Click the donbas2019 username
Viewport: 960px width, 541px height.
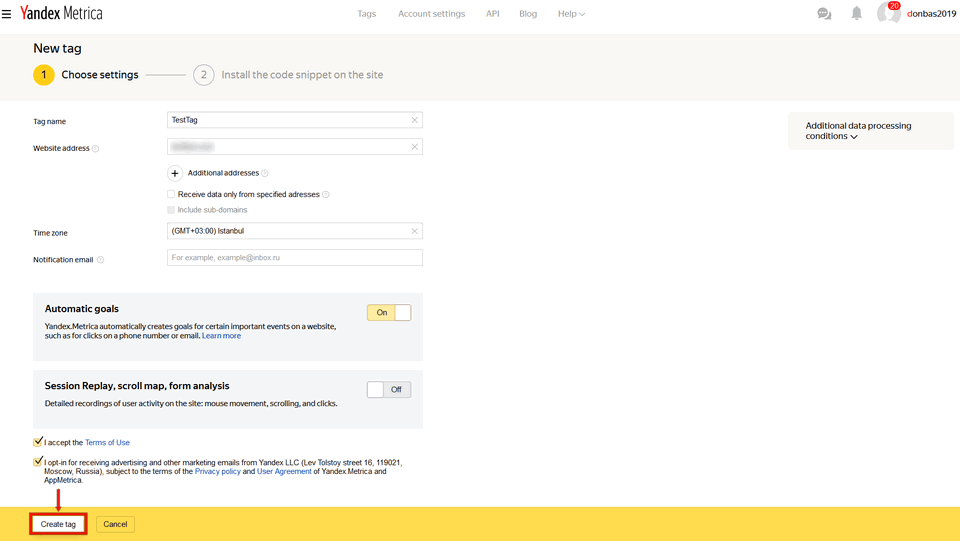pos(931,13)
